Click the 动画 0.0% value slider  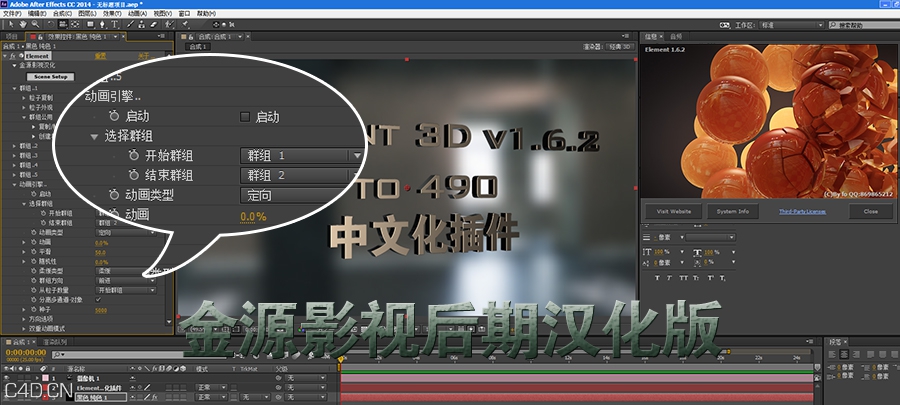[102, 242]
